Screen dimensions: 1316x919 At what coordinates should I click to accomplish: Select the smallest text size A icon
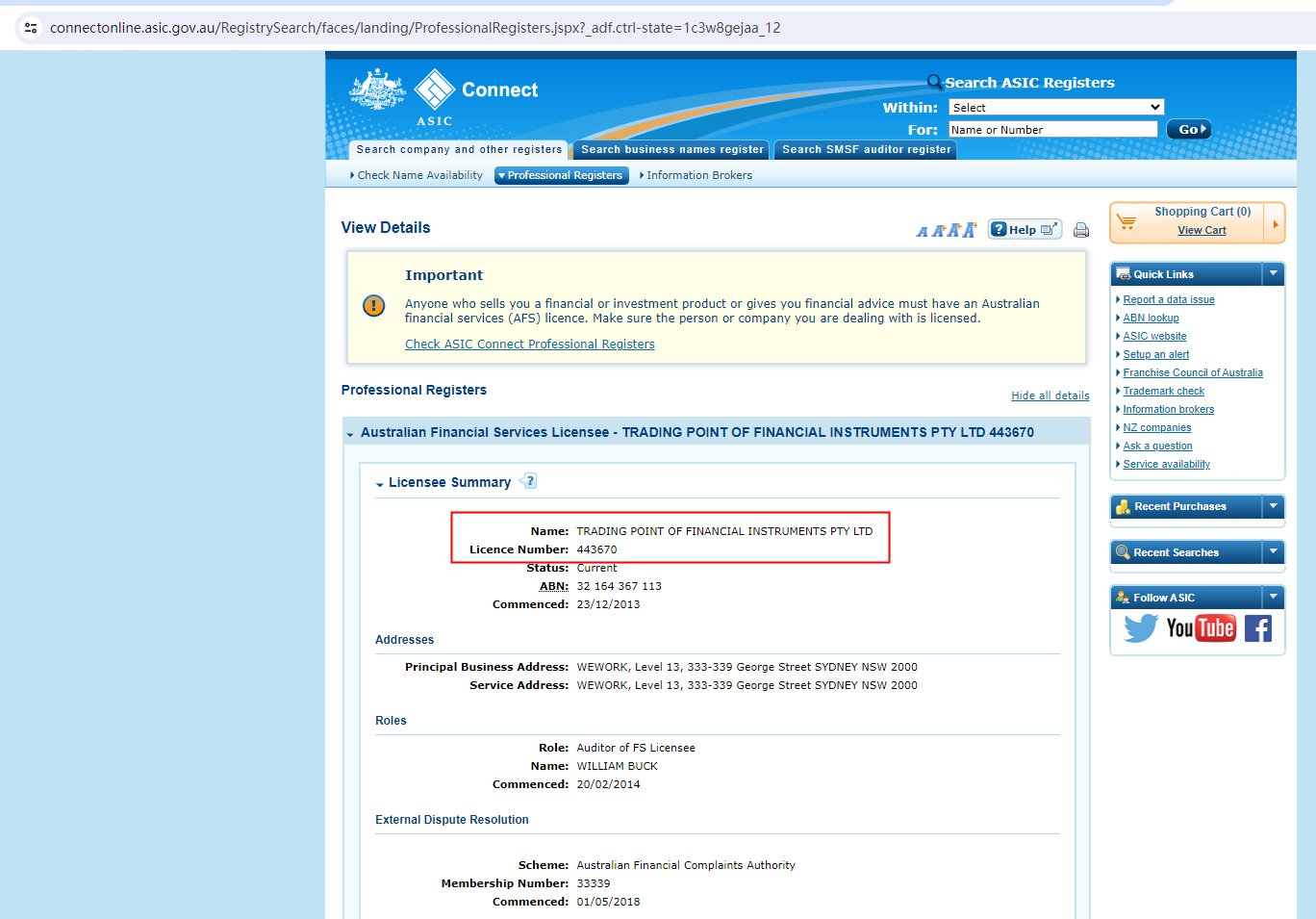tap(923, 232)
